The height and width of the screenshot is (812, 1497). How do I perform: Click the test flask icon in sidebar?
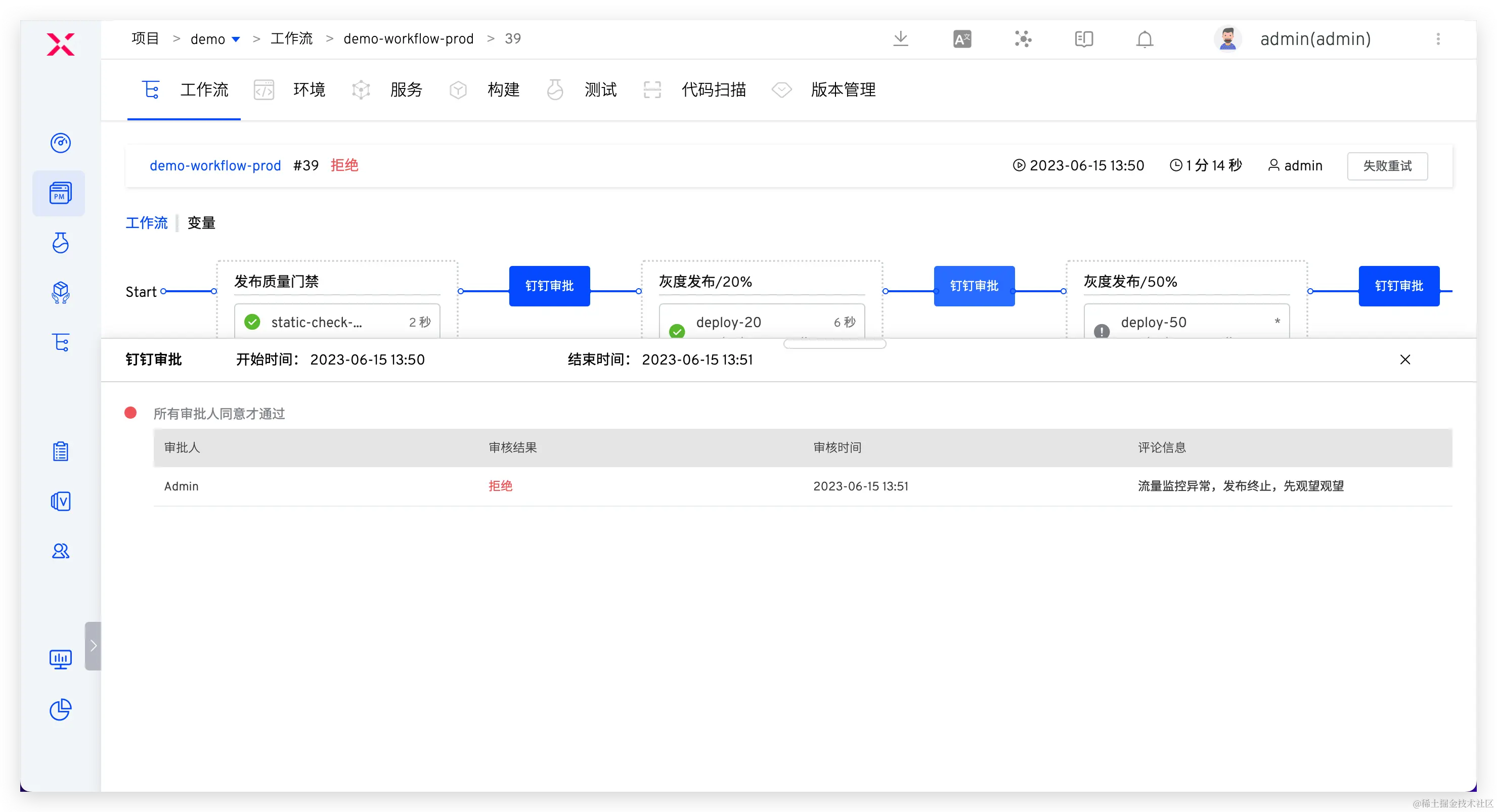click(61, 243)
